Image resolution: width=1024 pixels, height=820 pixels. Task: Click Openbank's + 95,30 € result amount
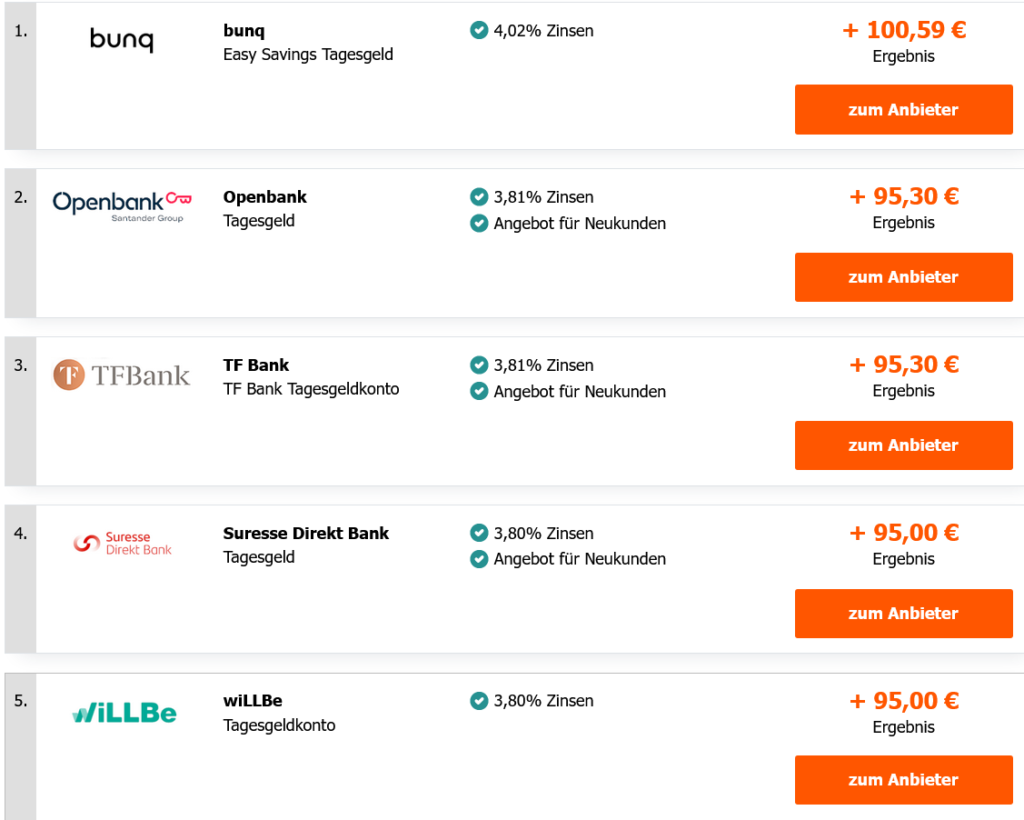pyautogui.click(x=904, y=196)
